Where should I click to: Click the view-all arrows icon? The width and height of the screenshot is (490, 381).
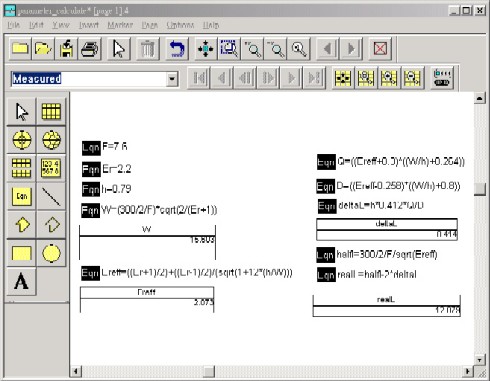(x=206, y=49)
